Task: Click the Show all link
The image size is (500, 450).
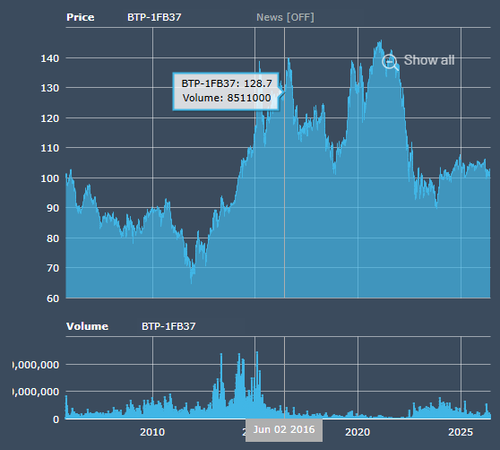Action: [x=429, y=60]
